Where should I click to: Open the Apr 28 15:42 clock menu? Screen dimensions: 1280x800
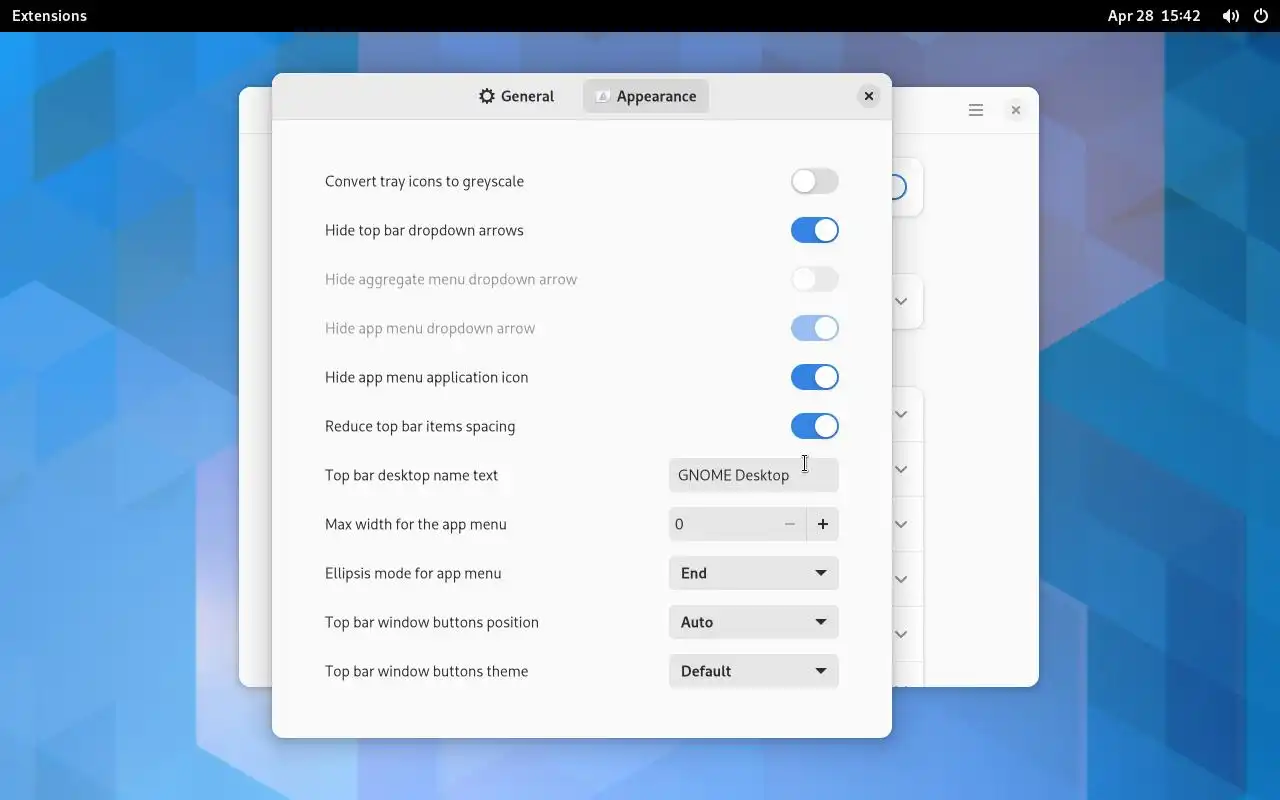[x=1154, y=16]
